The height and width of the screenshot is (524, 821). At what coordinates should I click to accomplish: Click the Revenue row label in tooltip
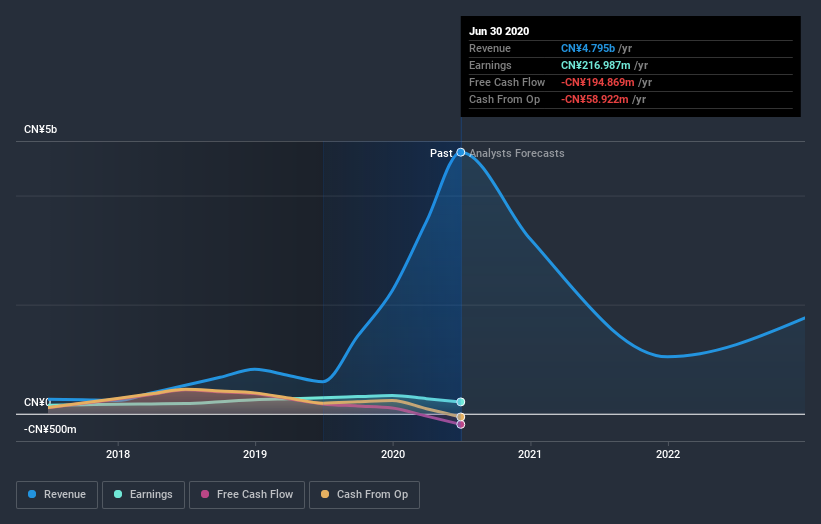click(490, 48)
